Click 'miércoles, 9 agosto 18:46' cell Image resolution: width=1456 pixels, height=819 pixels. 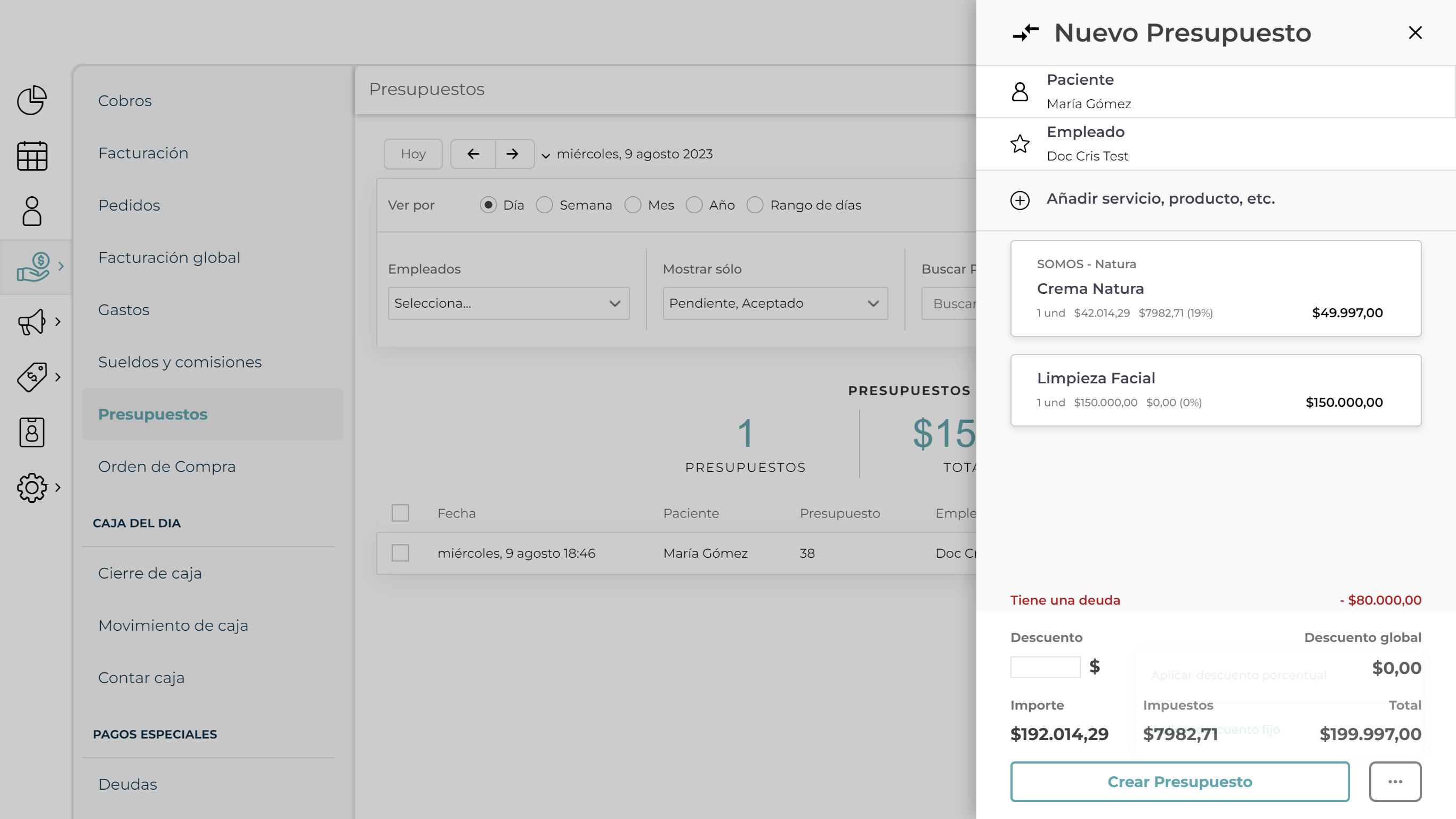click(x=516, y=553)
